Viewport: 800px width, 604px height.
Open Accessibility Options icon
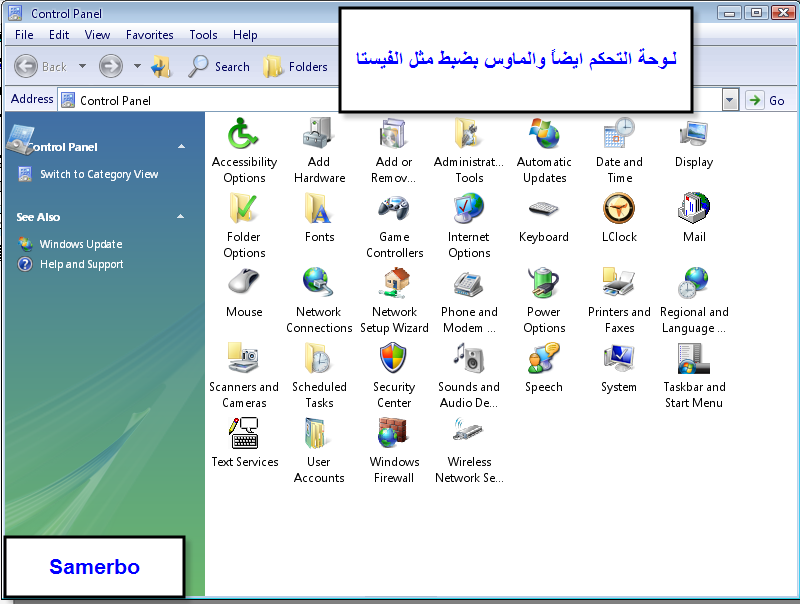244,134
